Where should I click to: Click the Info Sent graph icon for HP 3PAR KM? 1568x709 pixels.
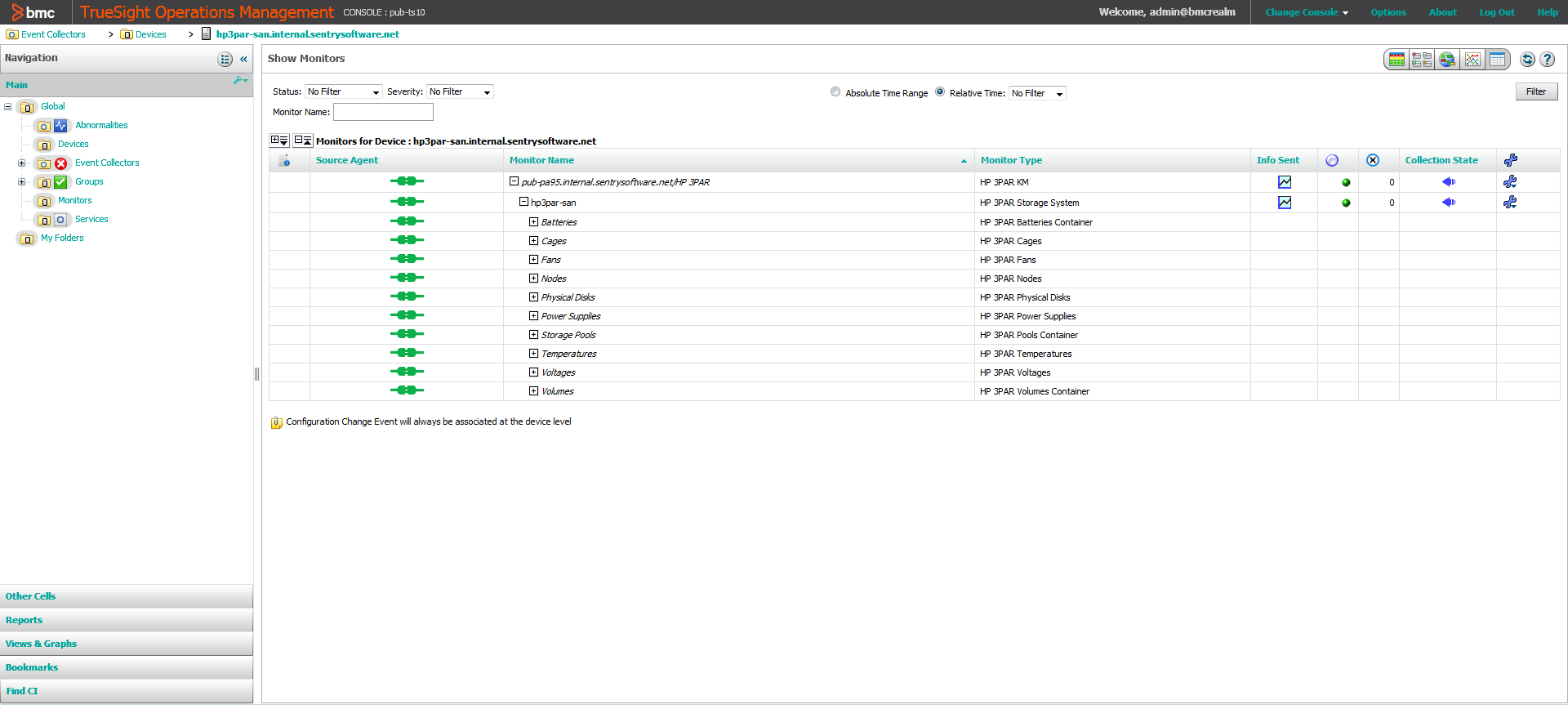pyautogui.click(x=1285, y=182)
